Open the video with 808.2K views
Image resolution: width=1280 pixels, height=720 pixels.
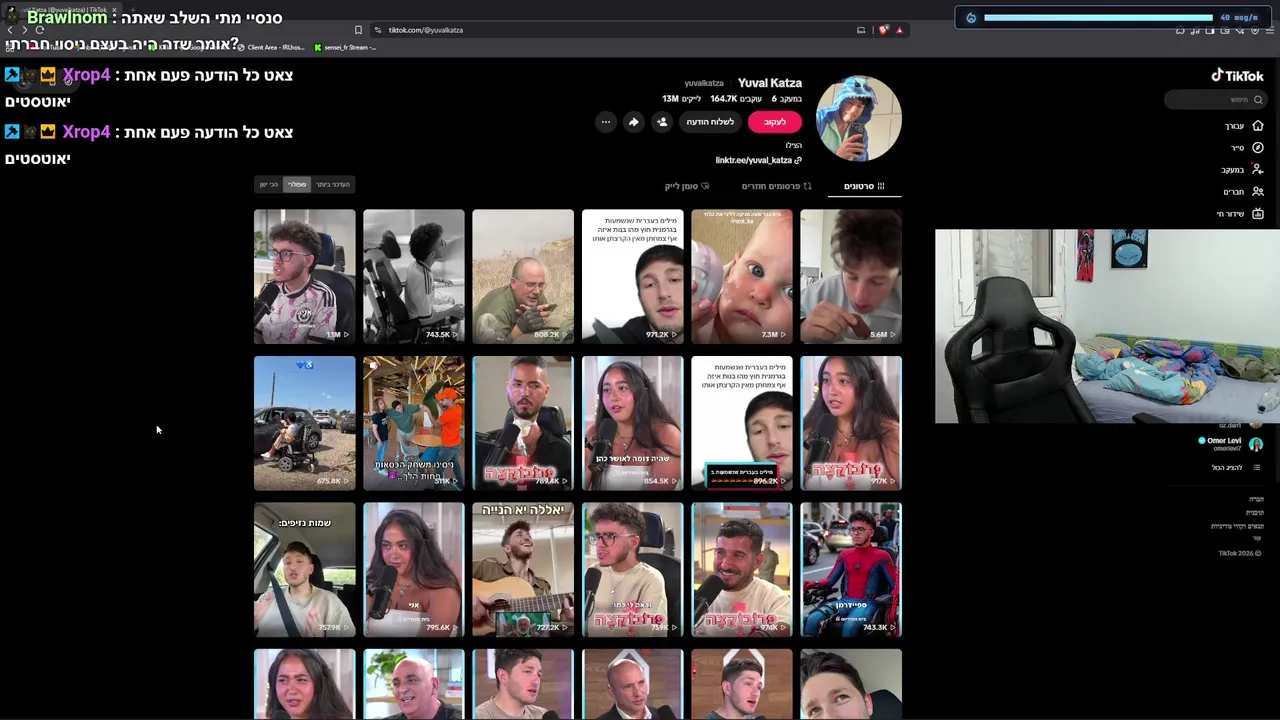point(523,276)
